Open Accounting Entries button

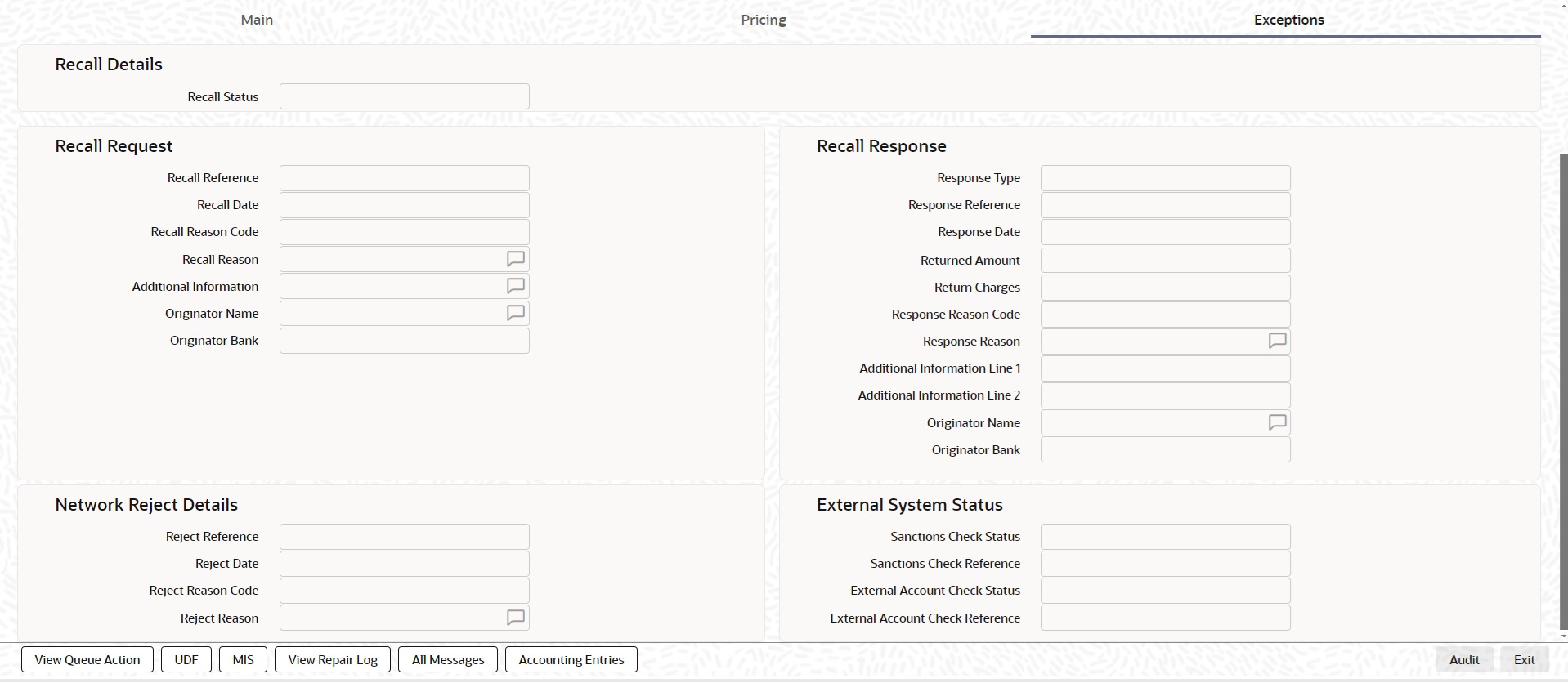click(x=571, y=659)
